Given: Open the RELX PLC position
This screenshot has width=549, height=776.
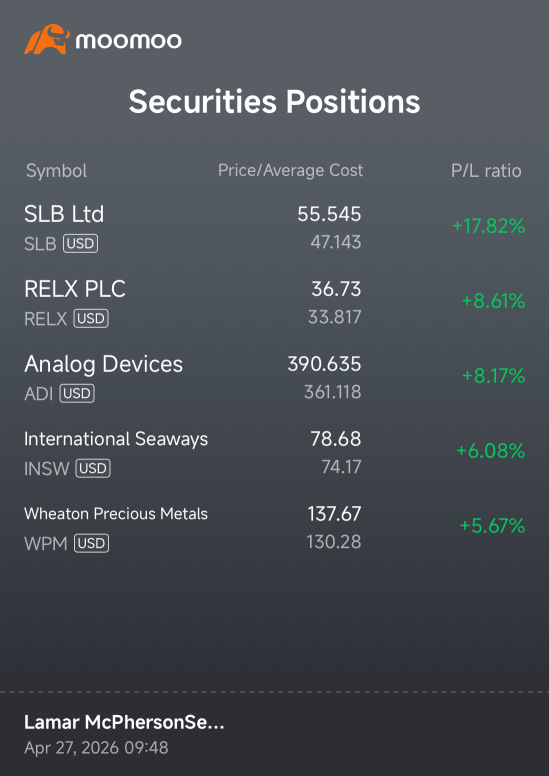Looking at the screenshot, I should [274, 302].
